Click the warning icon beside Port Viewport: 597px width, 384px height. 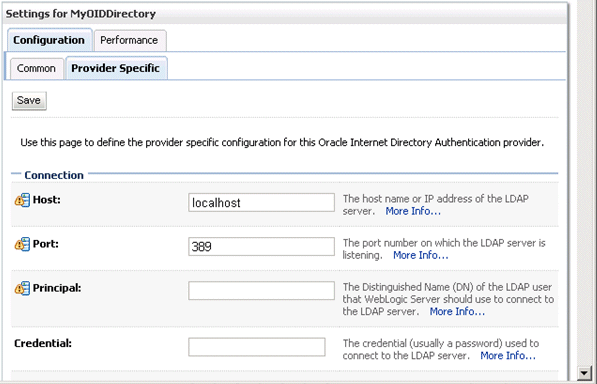(x=22, y=244)
